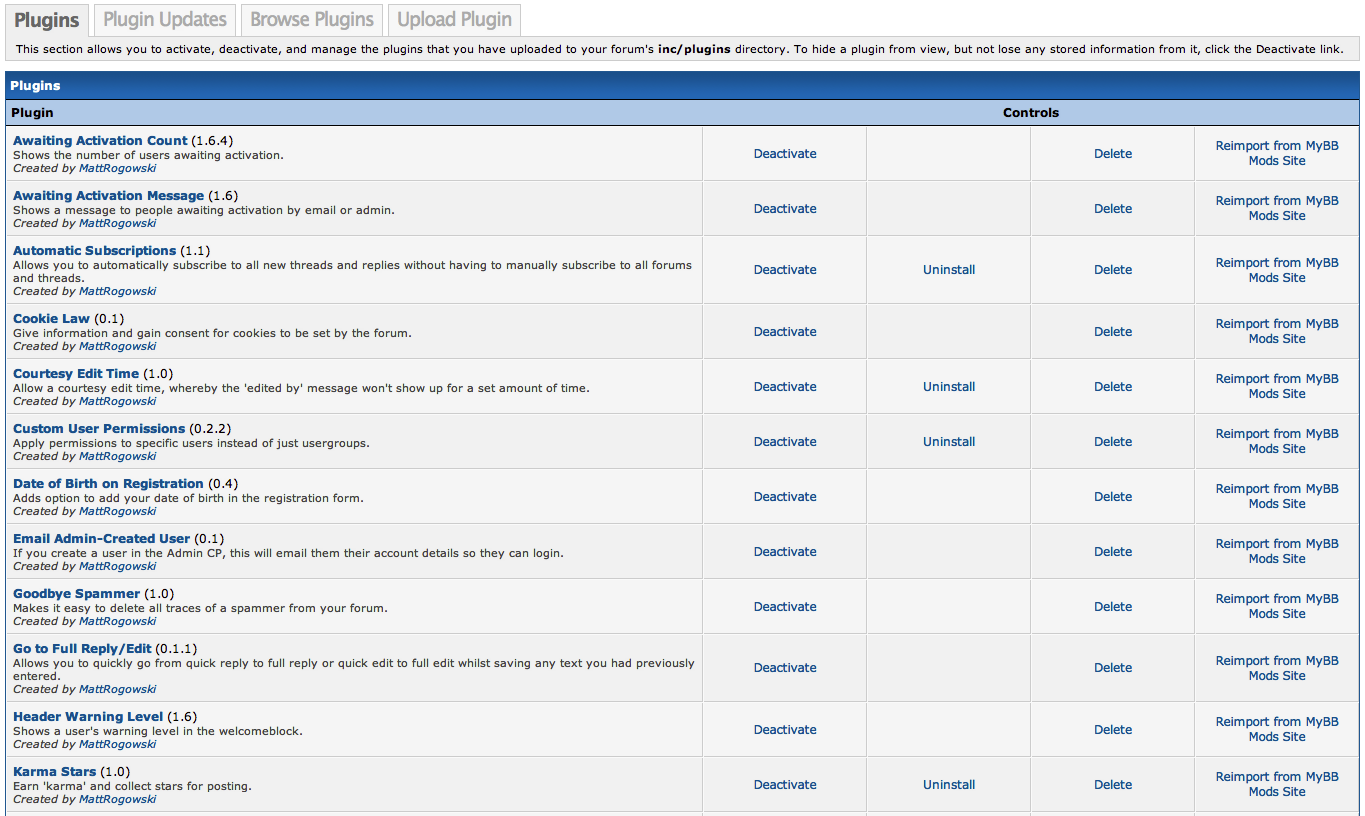Screen dimensions: 1365x816
Task: Open MattRogowski author link under Karma Stars
Action: coord(117,799)
